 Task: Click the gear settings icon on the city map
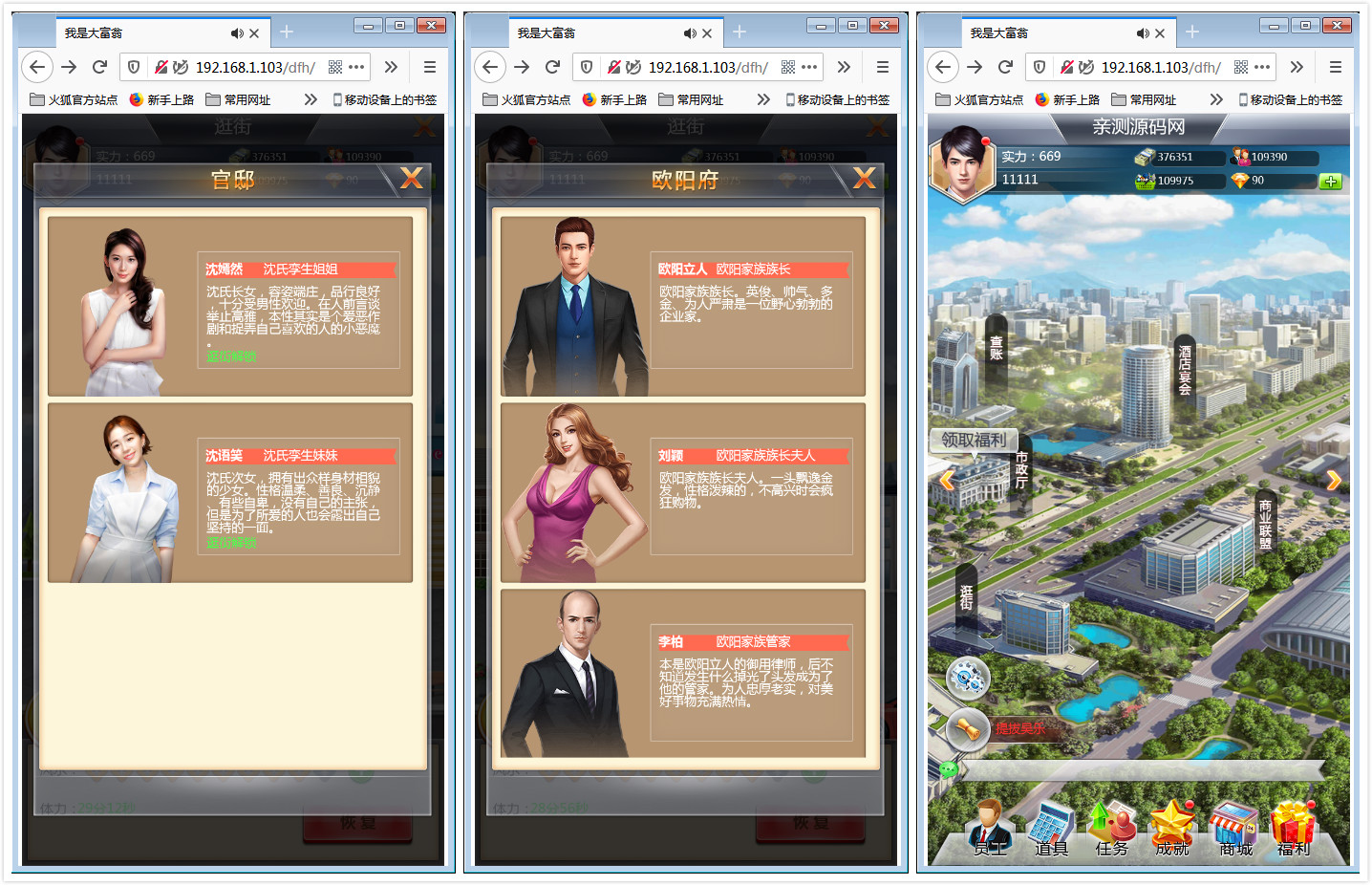(x=968, y=679)
